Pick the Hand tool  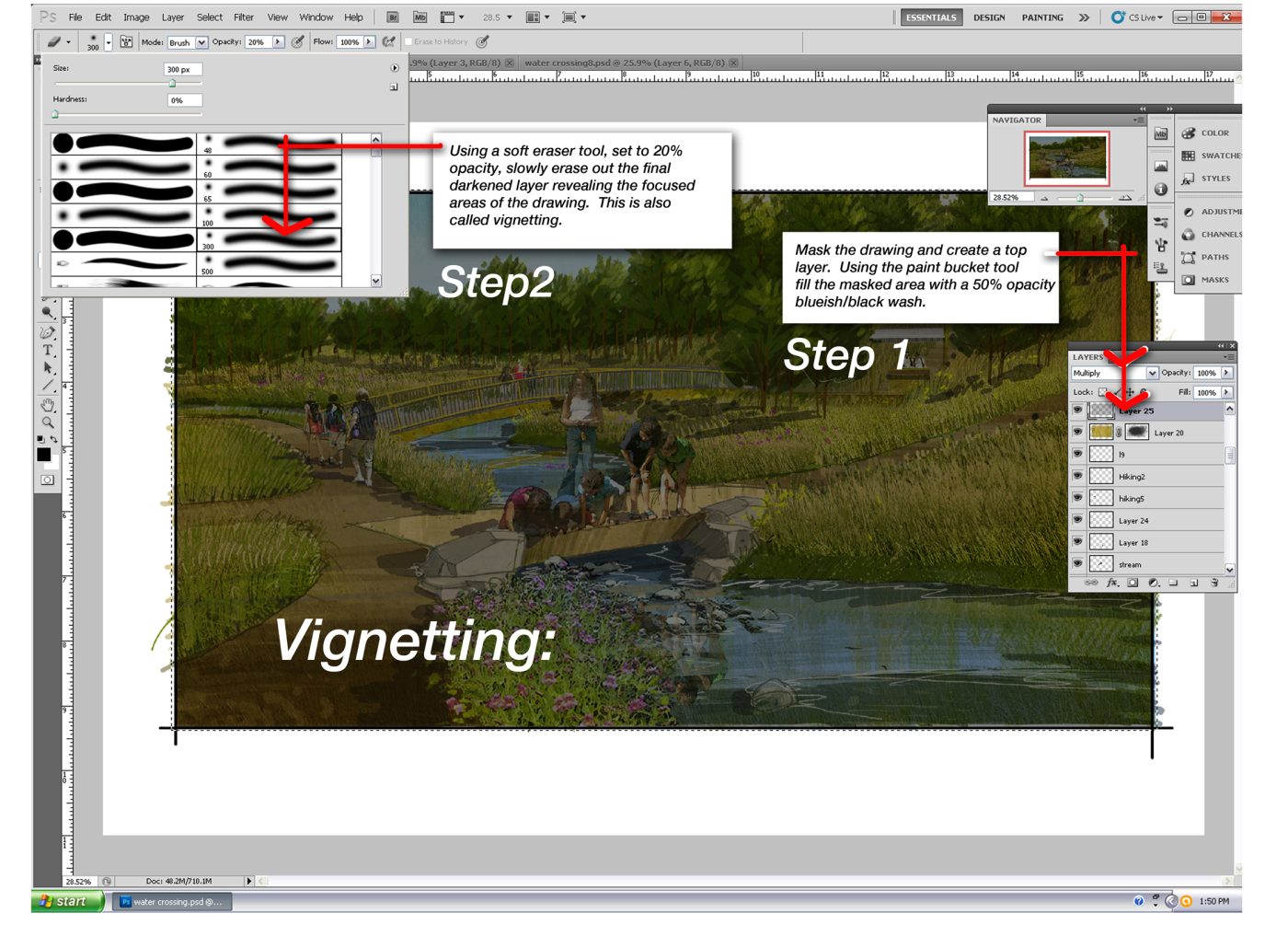(48, 405)
